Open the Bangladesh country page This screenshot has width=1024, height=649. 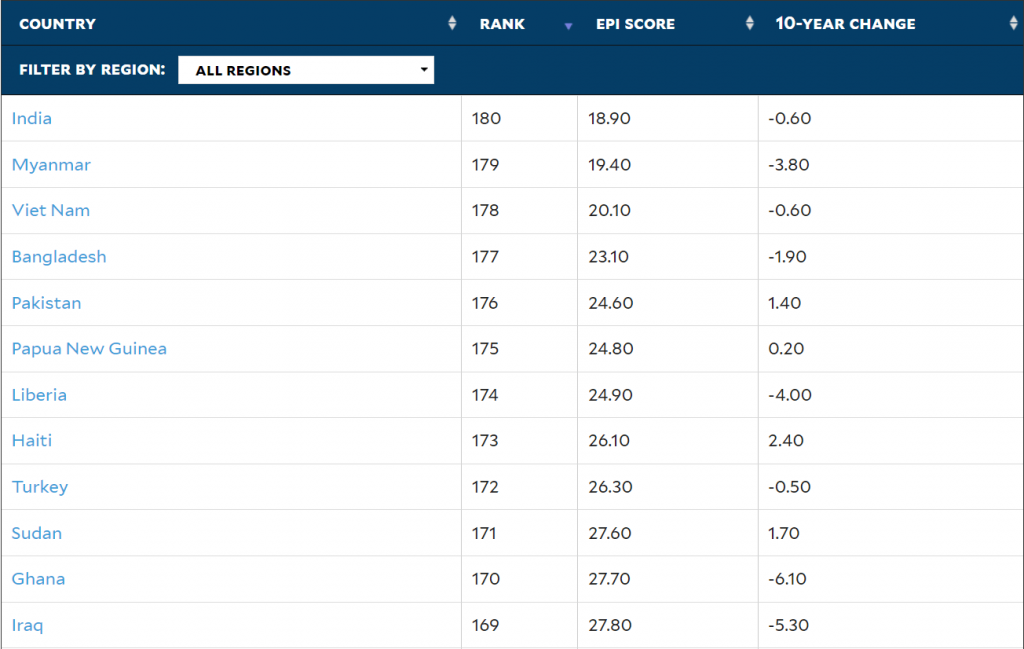(59, 257)
